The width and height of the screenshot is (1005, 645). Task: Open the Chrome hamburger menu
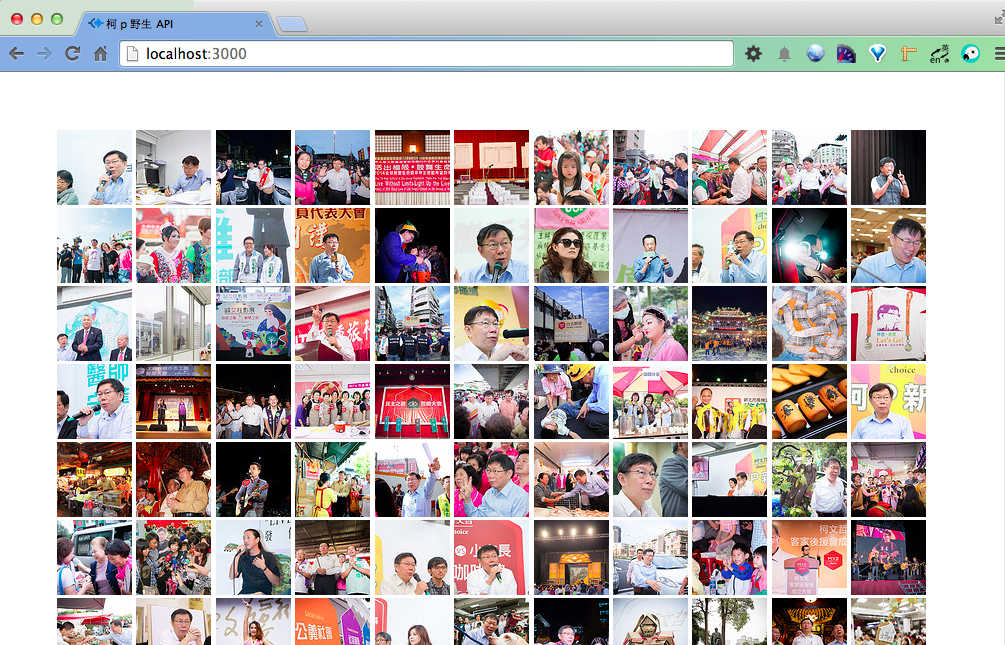pyautogui.click(x=997, y=54)
